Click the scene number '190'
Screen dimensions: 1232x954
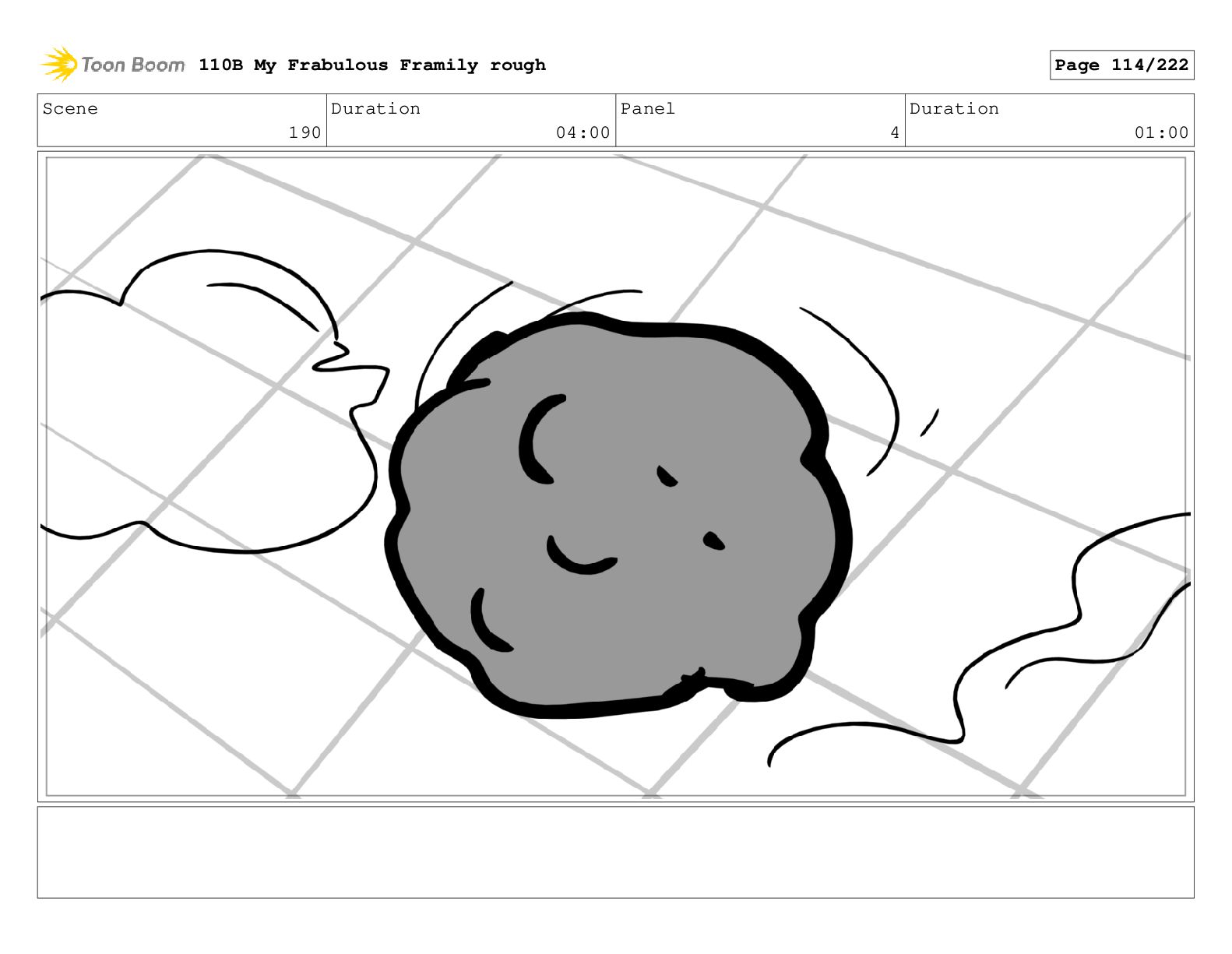(304, 133)
